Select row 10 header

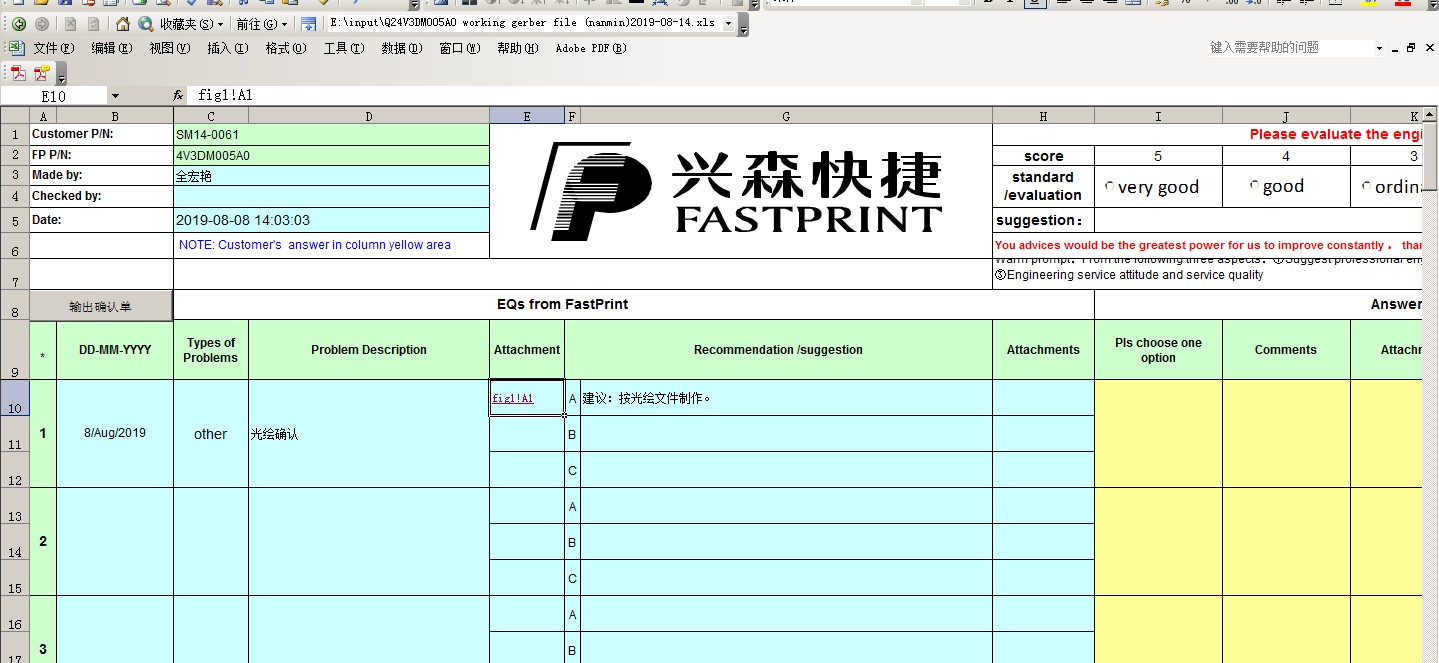click(15, 398)
